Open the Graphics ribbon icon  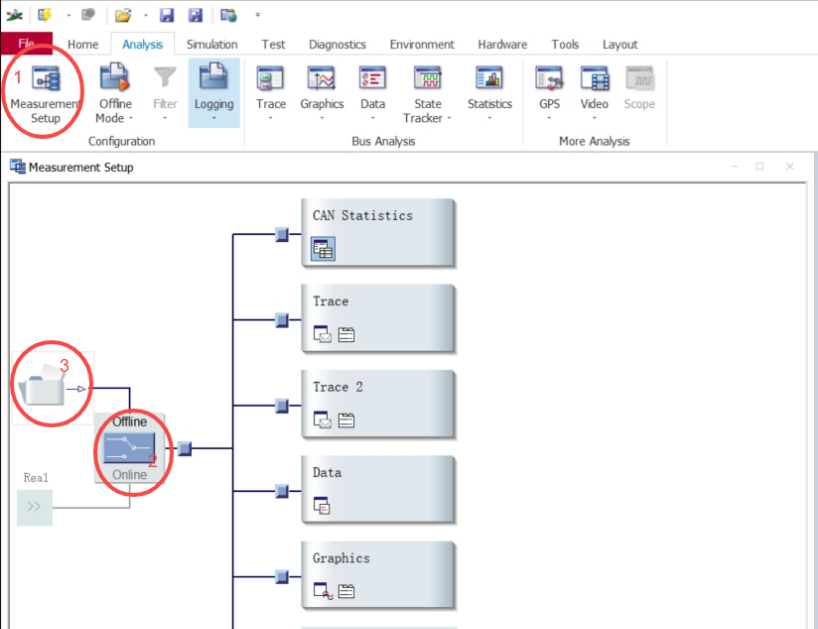(x=321, y=79)
